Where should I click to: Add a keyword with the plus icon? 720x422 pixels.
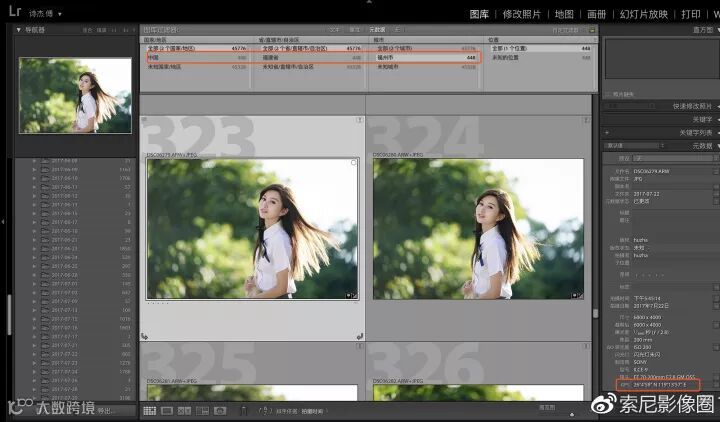coord(607,133)
